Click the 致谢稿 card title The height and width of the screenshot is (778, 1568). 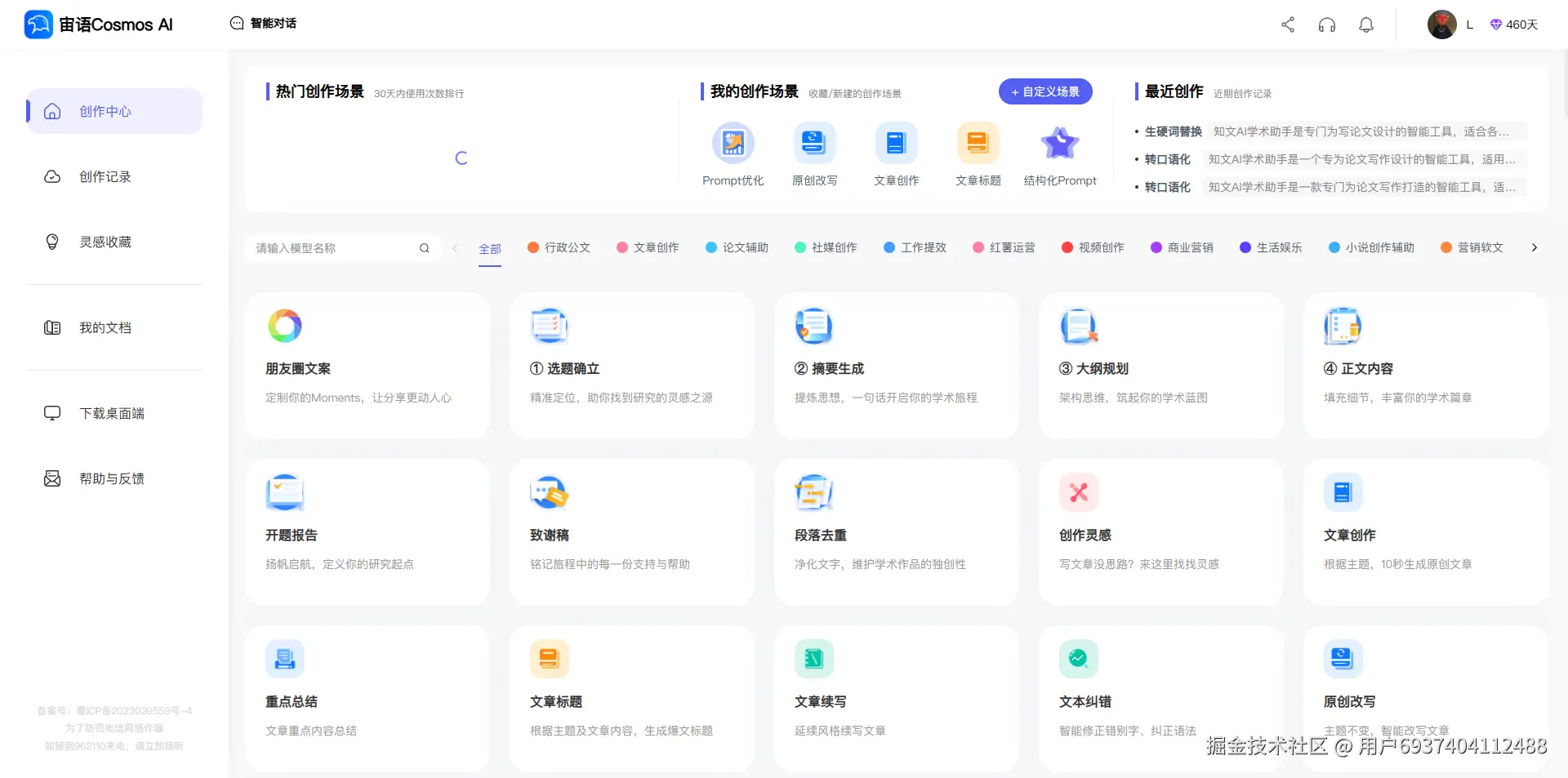pyautogui.click(x=550, y=536)
